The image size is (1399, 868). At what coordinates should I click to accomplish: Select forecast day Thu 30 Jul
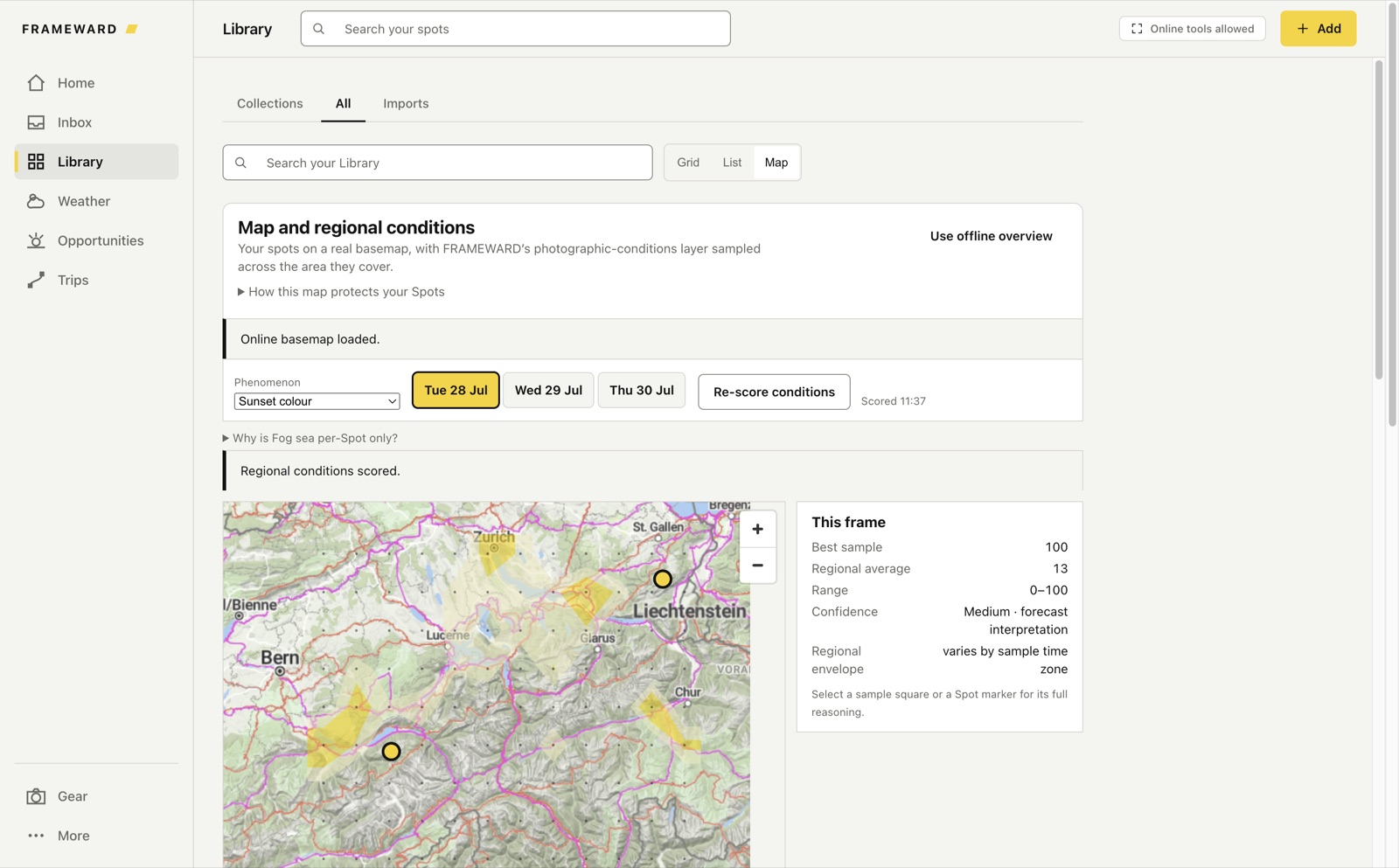[642, 390]
